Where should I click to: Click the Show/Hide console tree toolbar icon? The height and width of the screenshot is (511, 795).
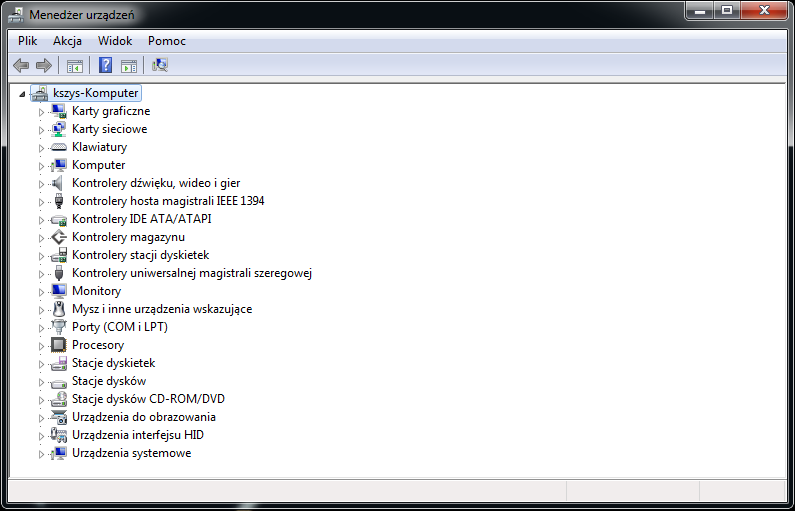[x=75, y=65]
